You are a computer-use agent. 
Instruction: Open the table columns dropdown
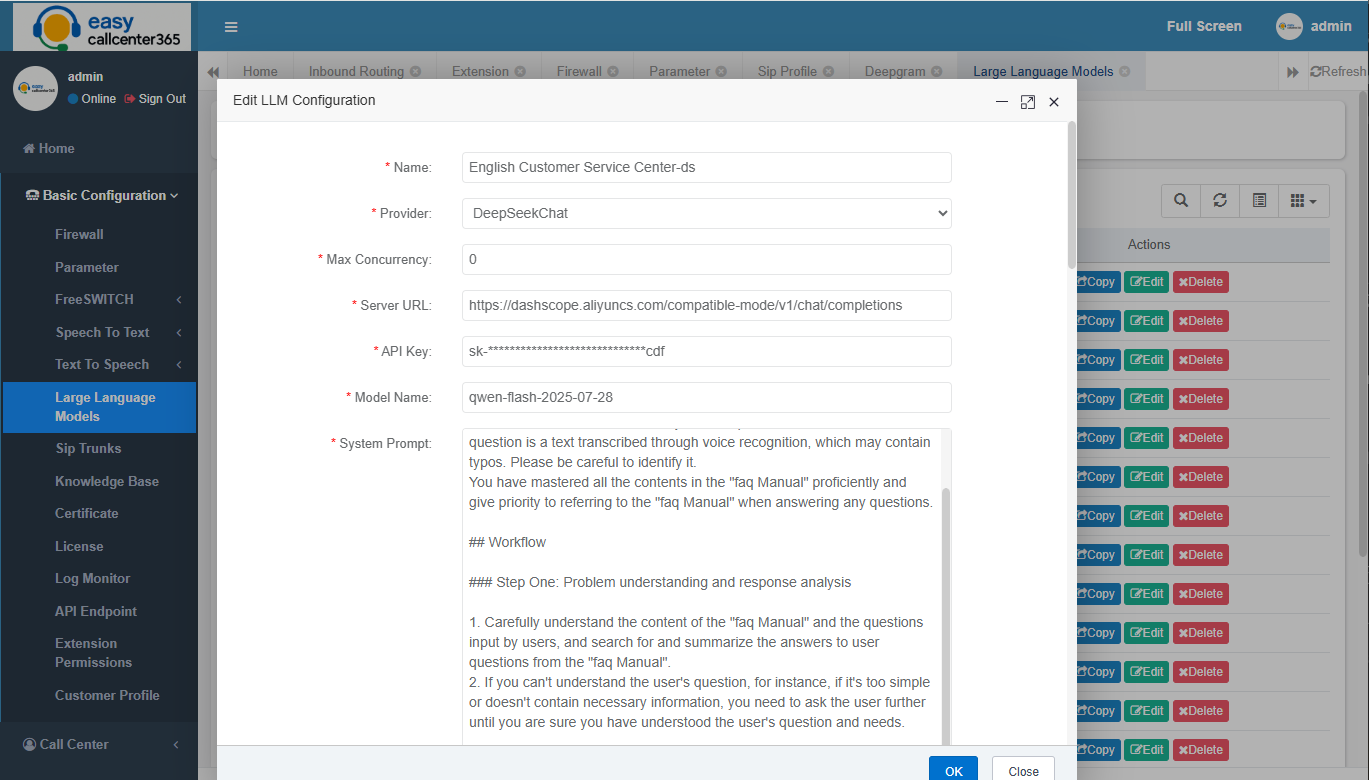tap(1303, 200)
